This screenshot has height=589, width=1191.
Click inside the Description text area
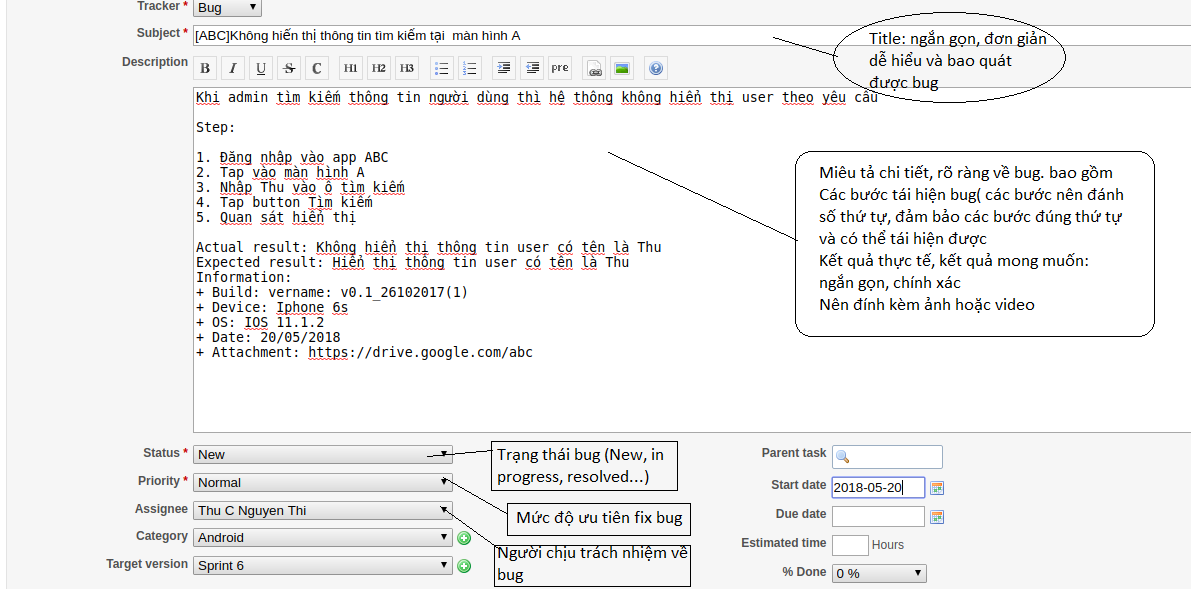692,260
